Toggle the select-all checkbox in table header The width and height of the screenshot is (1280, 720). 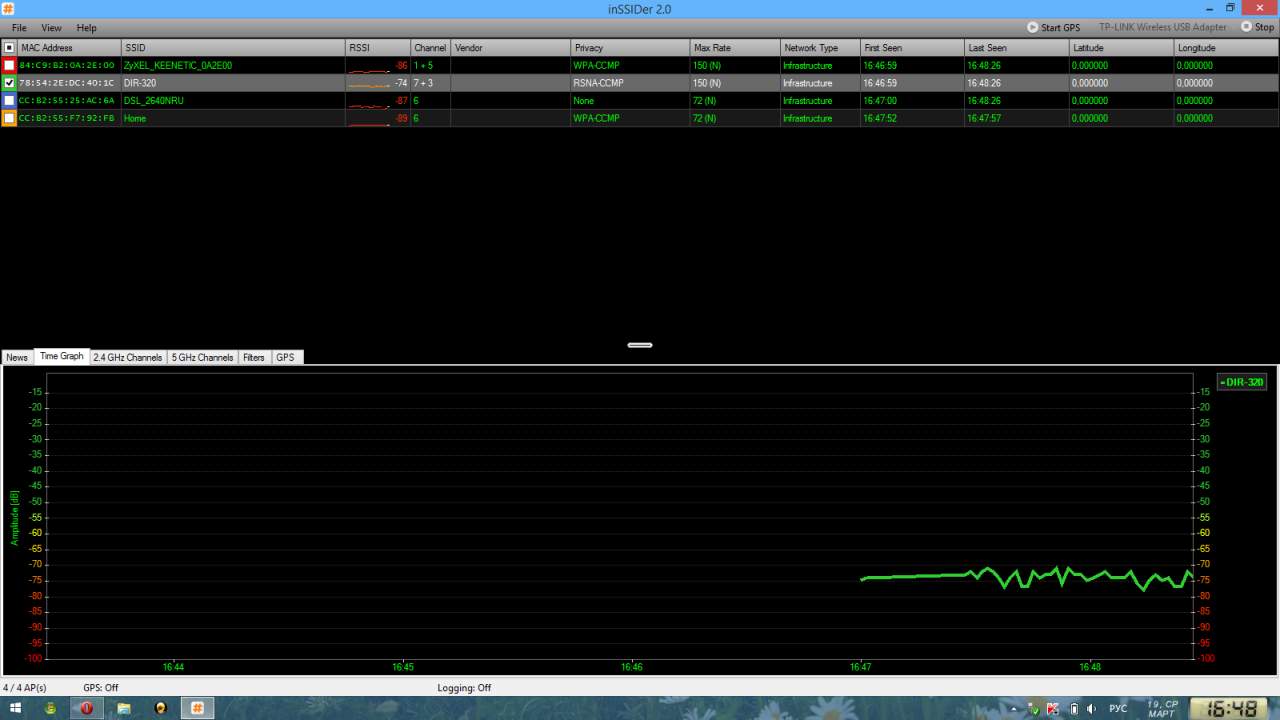coord(9,47)
